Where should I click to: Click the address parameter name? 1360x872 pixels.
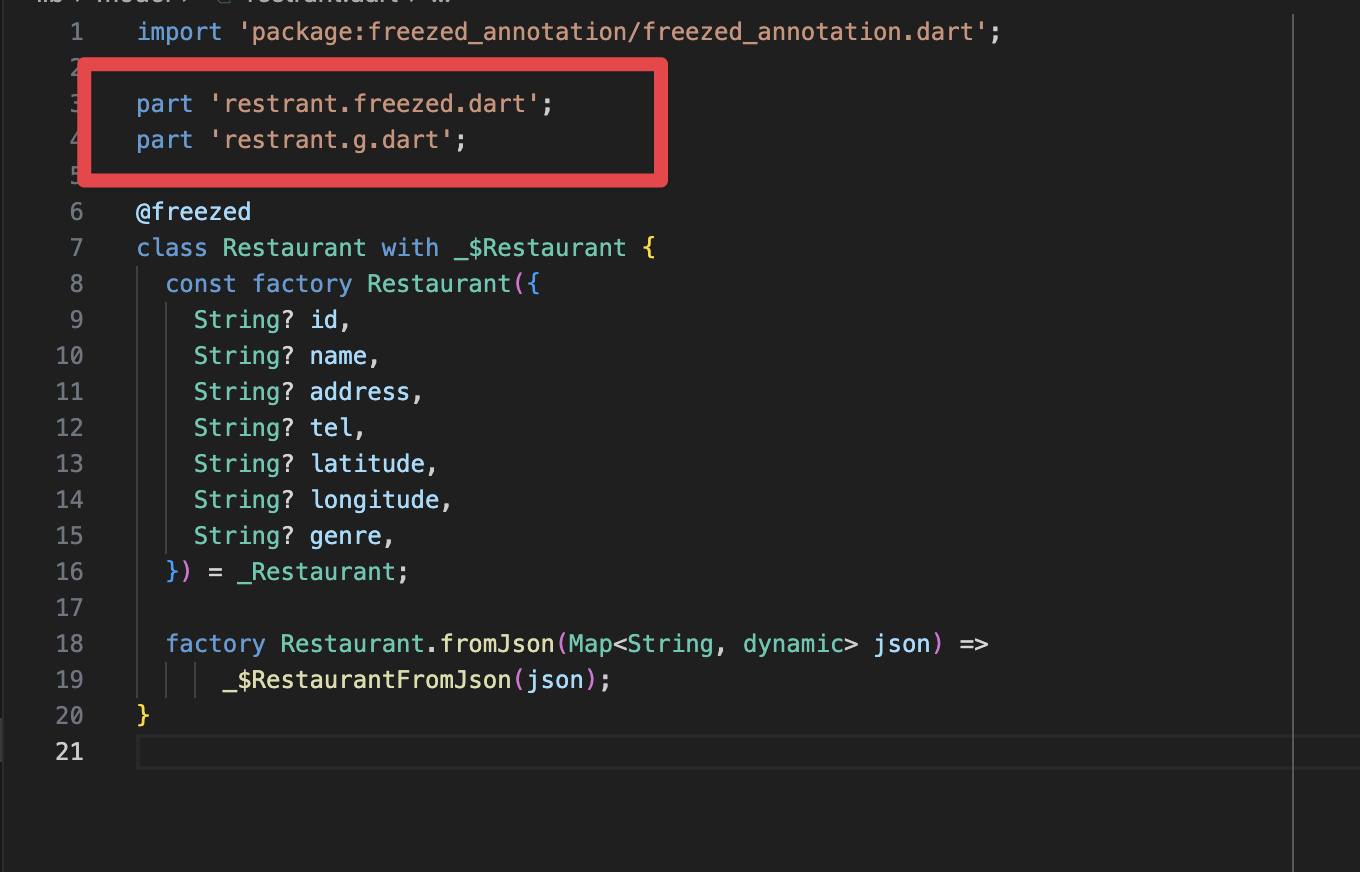click(x=360, y=392)
